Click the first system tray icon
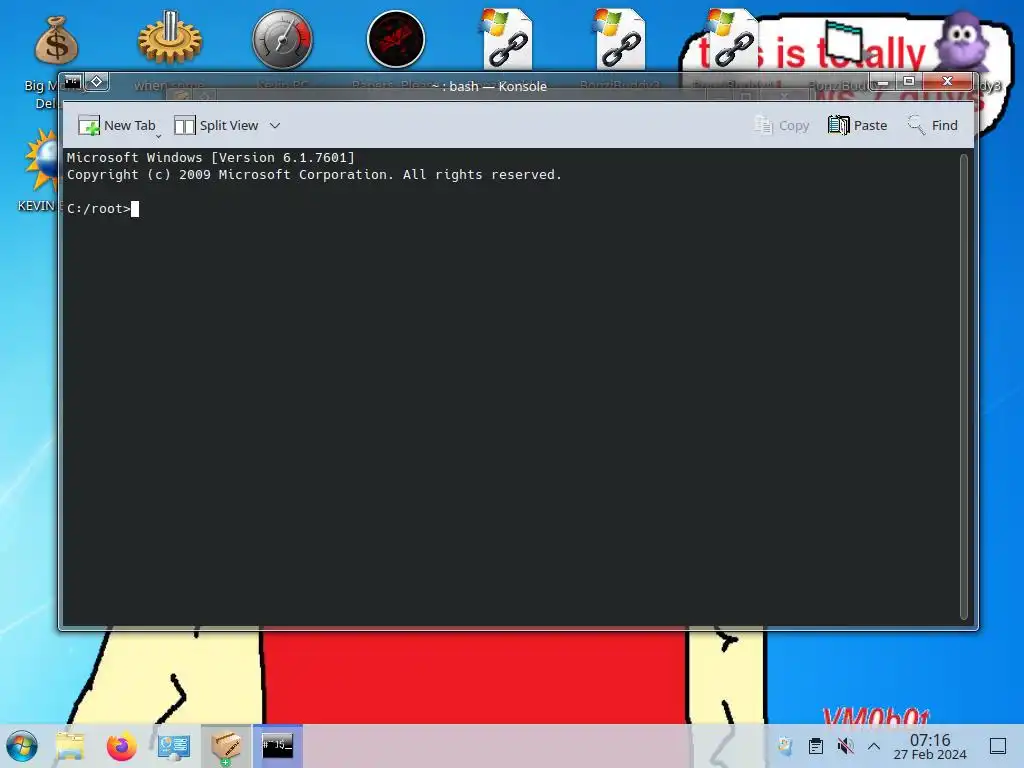 pos(785,746)
